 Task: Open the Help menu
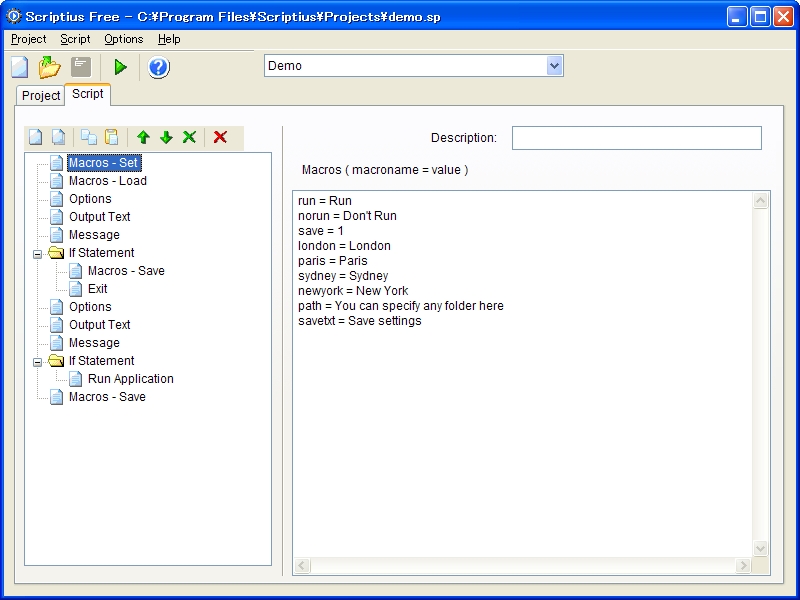169,39
